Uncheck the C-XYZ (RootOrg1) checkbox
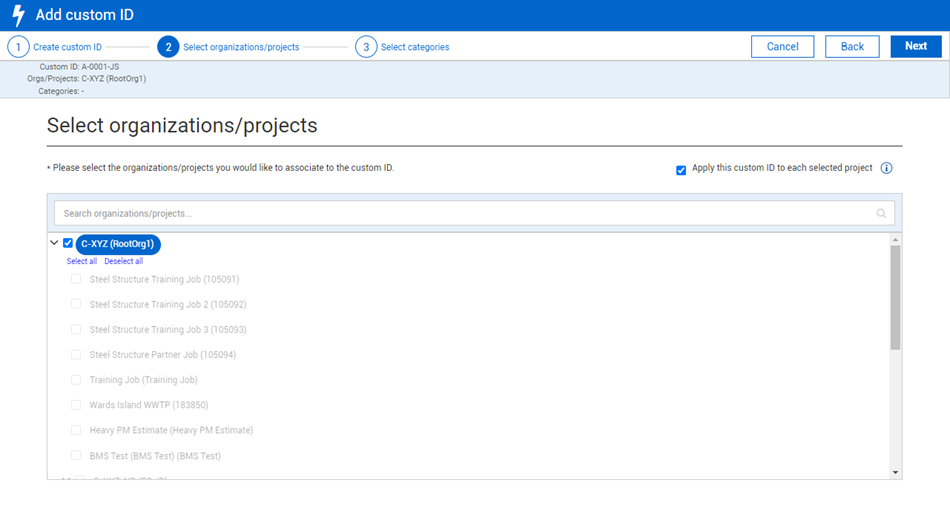This screenshot has width=950, height=512. [68, 243]
